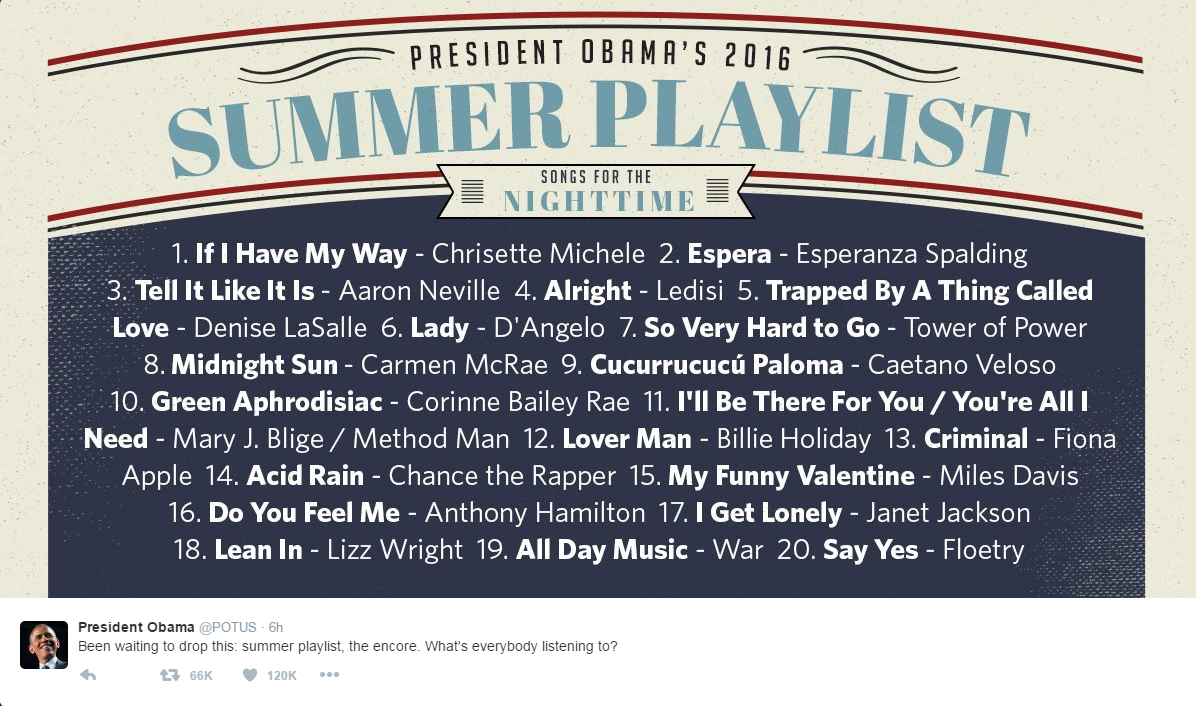
Task: Click the Cucurrucucú Paloma song title
Action: 716,365
